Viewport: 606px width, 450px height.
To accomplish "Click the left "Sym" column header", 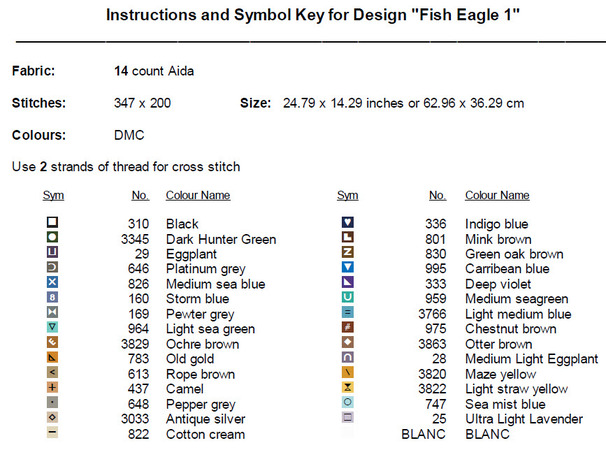I will [53, 196].
